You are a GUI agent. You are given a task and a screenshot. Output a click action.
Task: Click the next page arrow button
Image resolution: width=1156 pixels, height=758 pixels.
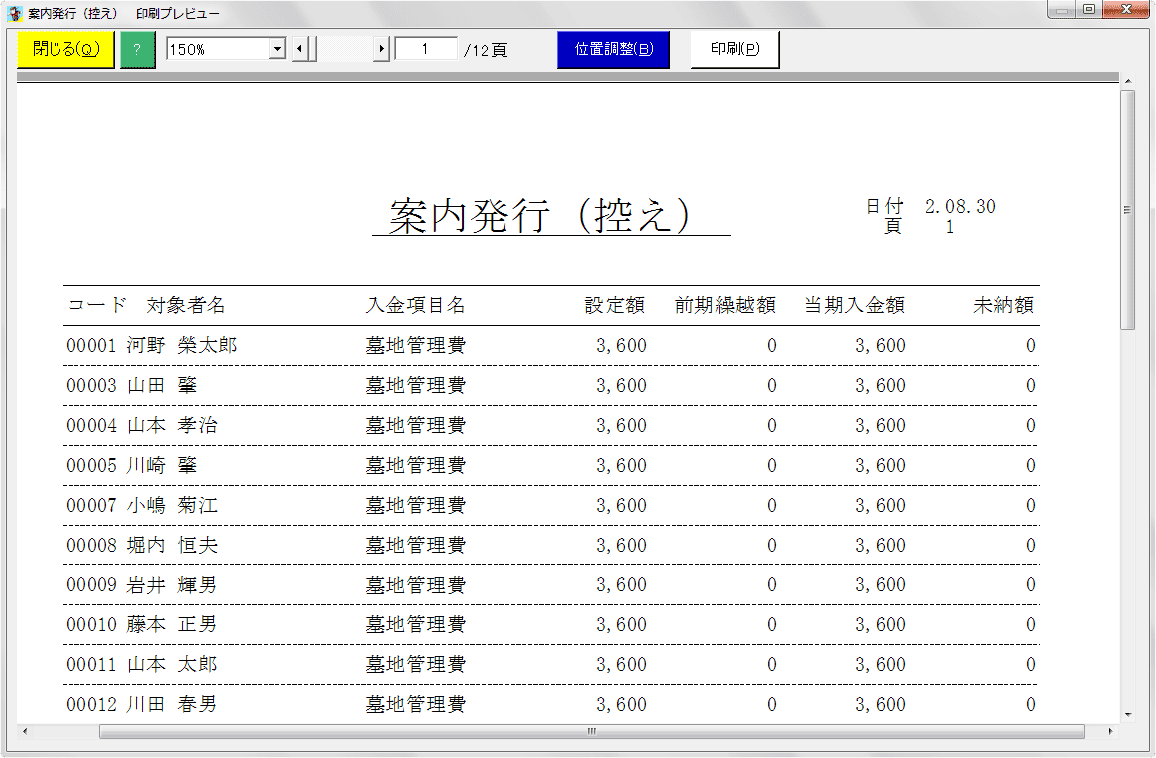click(x=381, y=48)
